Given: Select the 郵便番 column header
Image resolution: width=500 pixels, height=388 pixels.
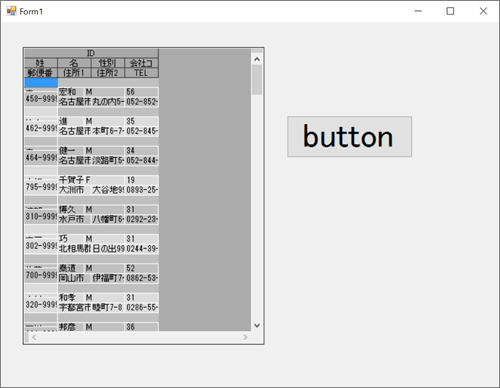Looking at the screenshot, I should [41, 73].
